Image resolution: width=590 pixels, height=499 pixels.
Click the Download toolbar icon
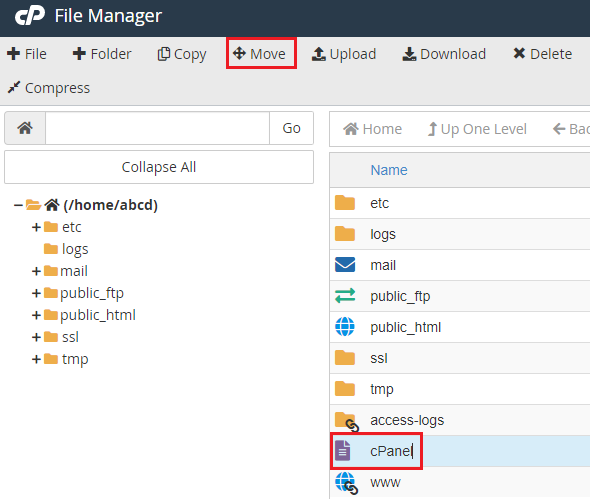coord(409,54)
